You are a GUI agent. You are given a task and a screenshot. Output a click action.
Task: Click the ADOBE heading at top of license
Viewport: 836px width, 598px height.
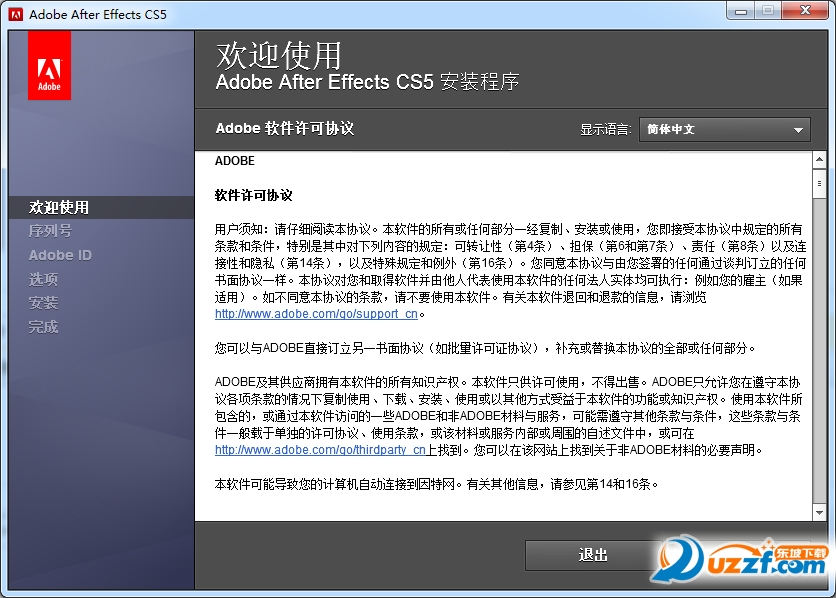pyautogui.click(x=235, y=161)
